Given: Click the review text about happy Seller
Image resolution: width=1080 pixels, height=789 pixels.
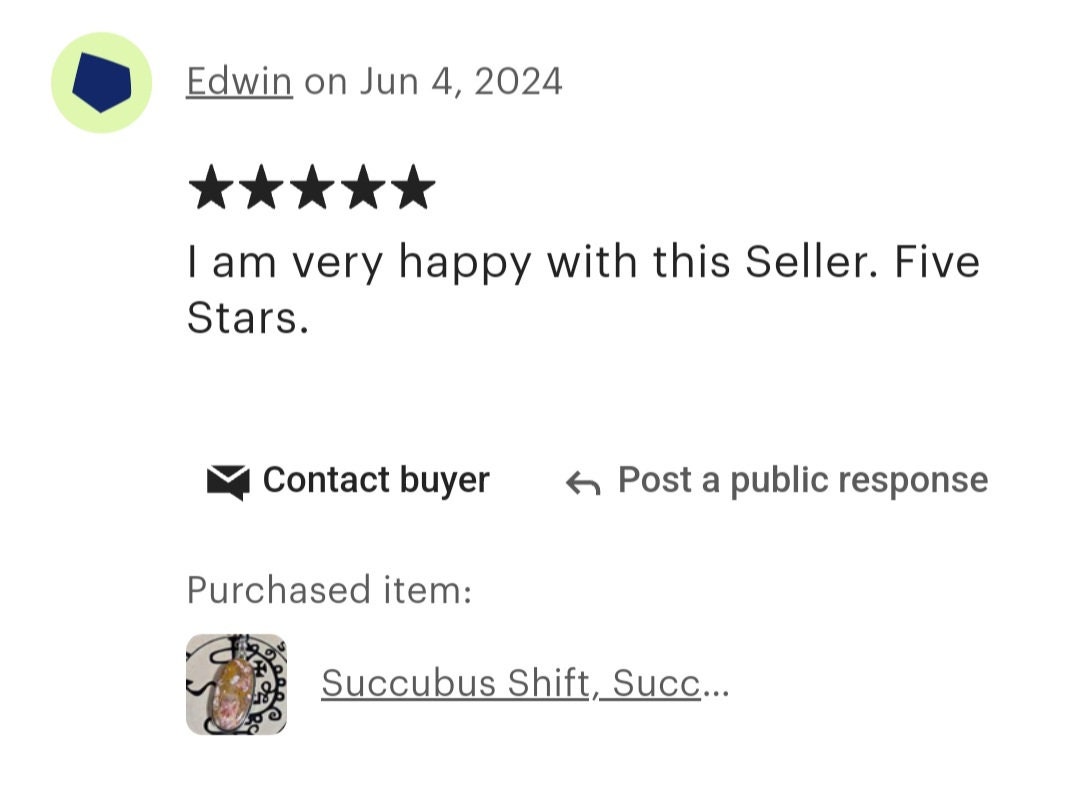Looking at the screenshot, I should tap(583, 290).
